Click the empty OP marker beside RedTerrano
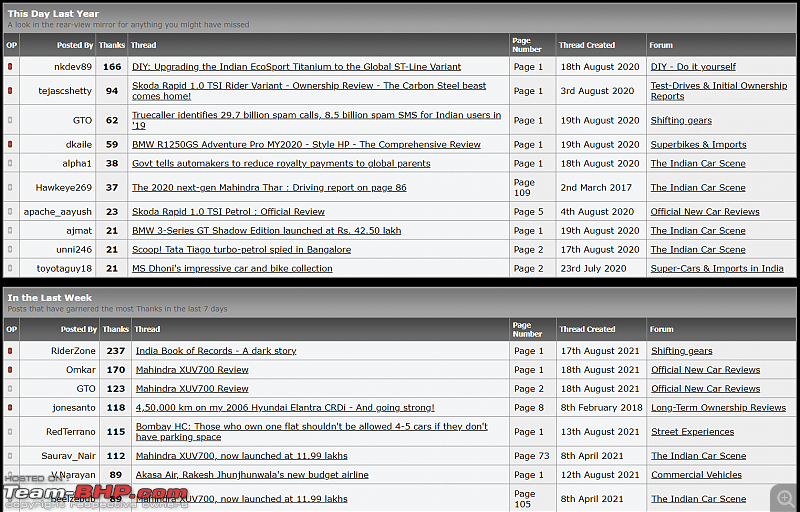The image size is (800, 512). pos(10,431)
